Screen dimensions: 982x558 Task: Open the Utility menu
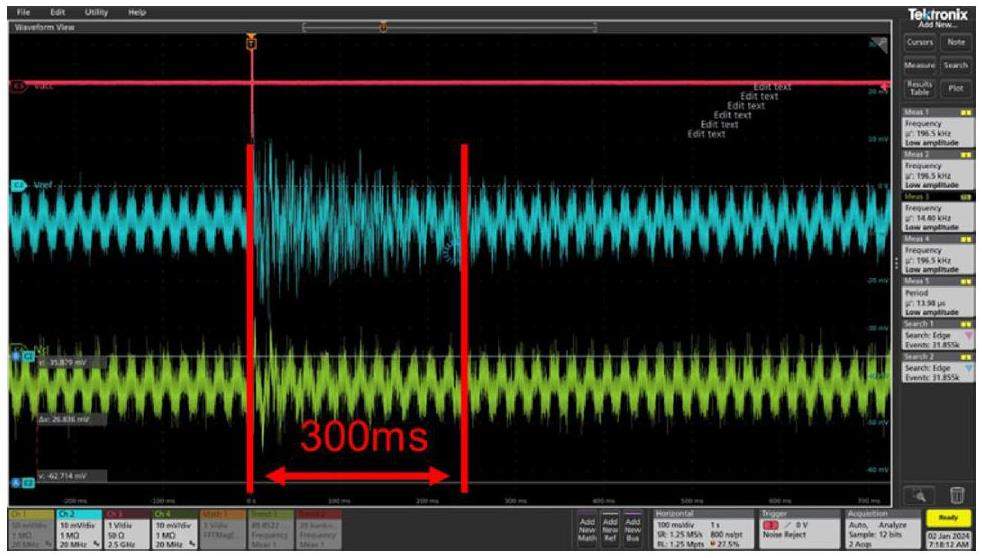point(96,12)
